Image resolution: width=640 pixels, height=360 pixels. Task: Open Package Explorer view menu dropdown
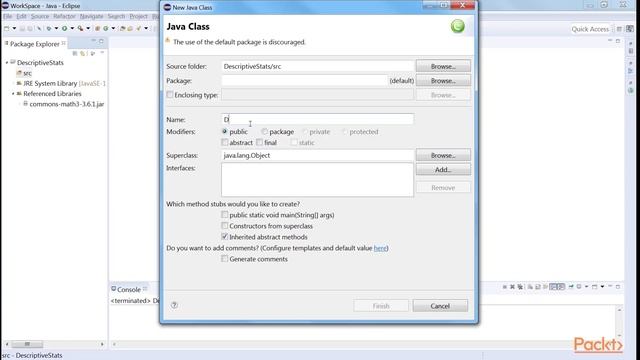102,53
